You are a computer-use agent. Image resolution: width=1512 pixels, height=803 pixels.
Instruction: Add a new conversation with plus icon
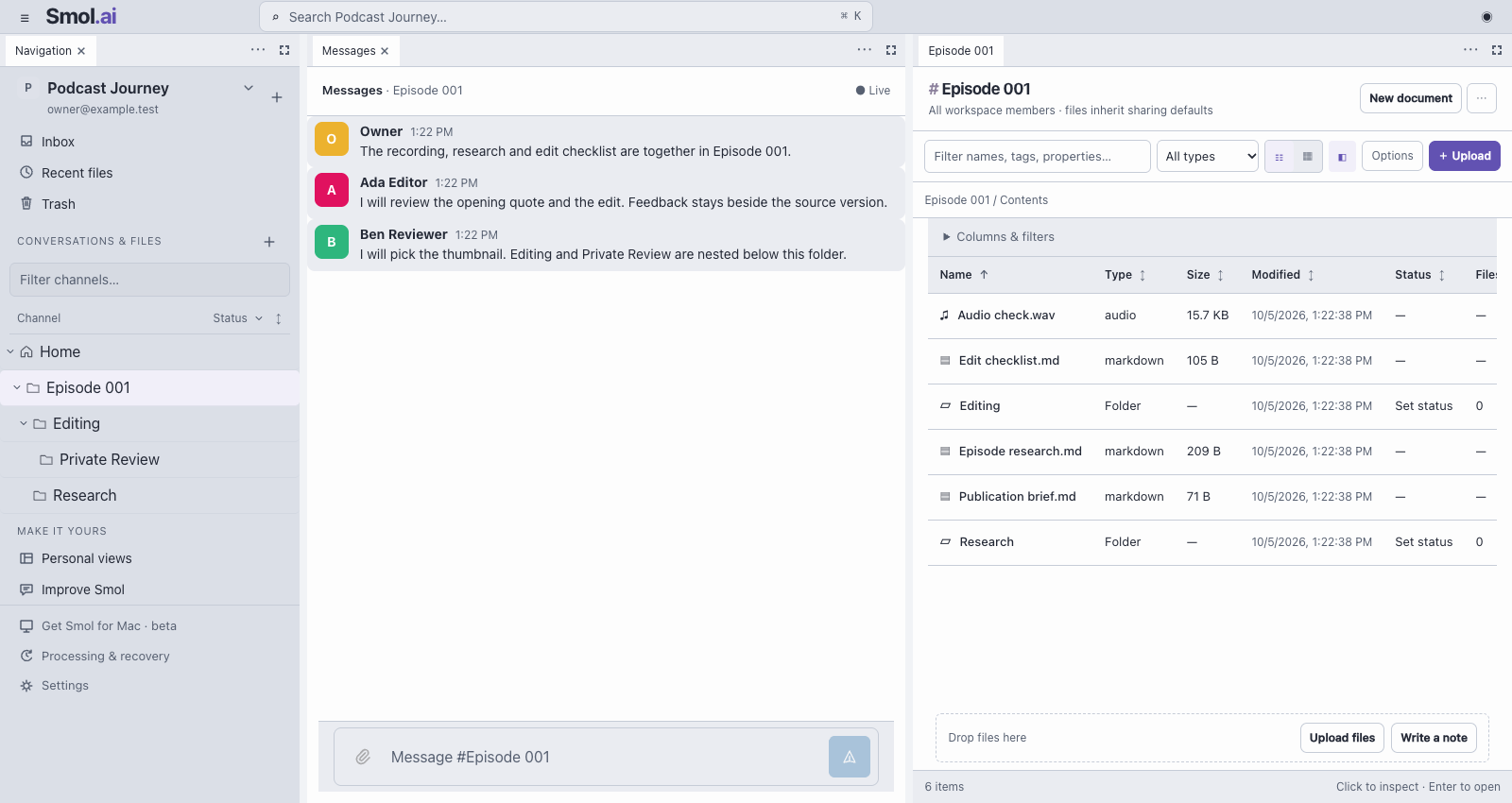(269, 242)
